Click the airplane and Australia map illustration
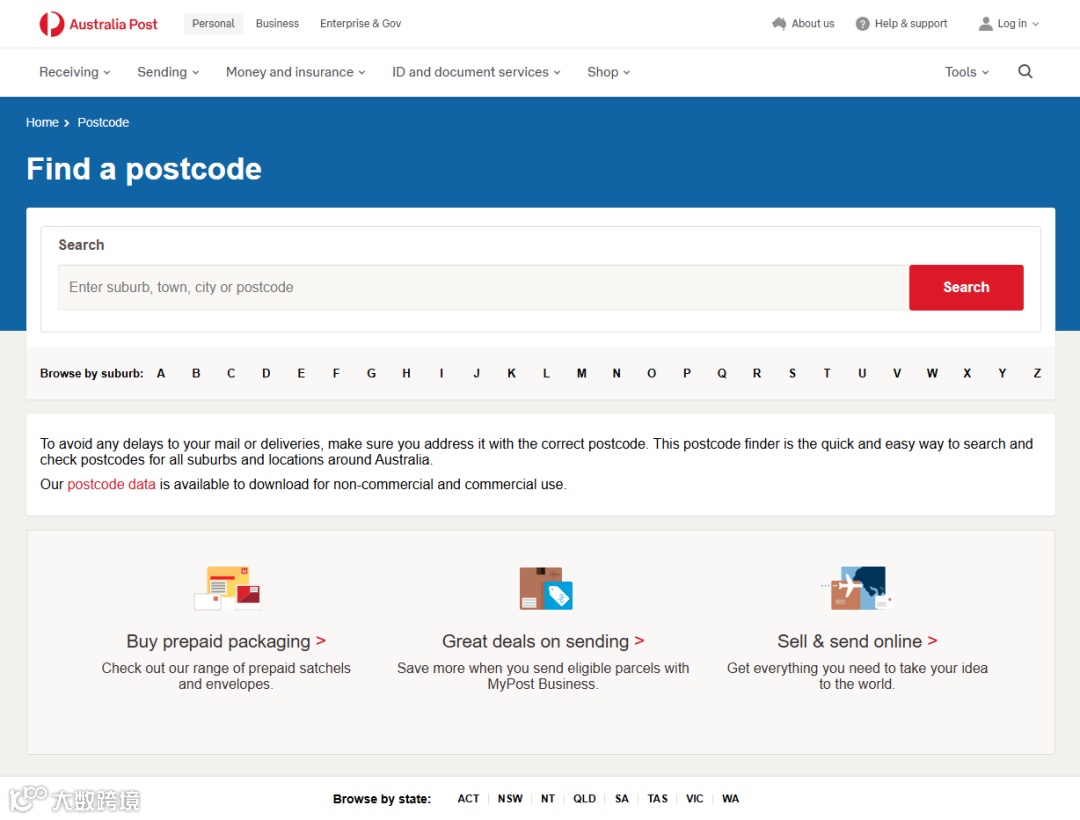The height and width of the screenshot is (820, 1080). pyautogui.click(x=856, y=589)
